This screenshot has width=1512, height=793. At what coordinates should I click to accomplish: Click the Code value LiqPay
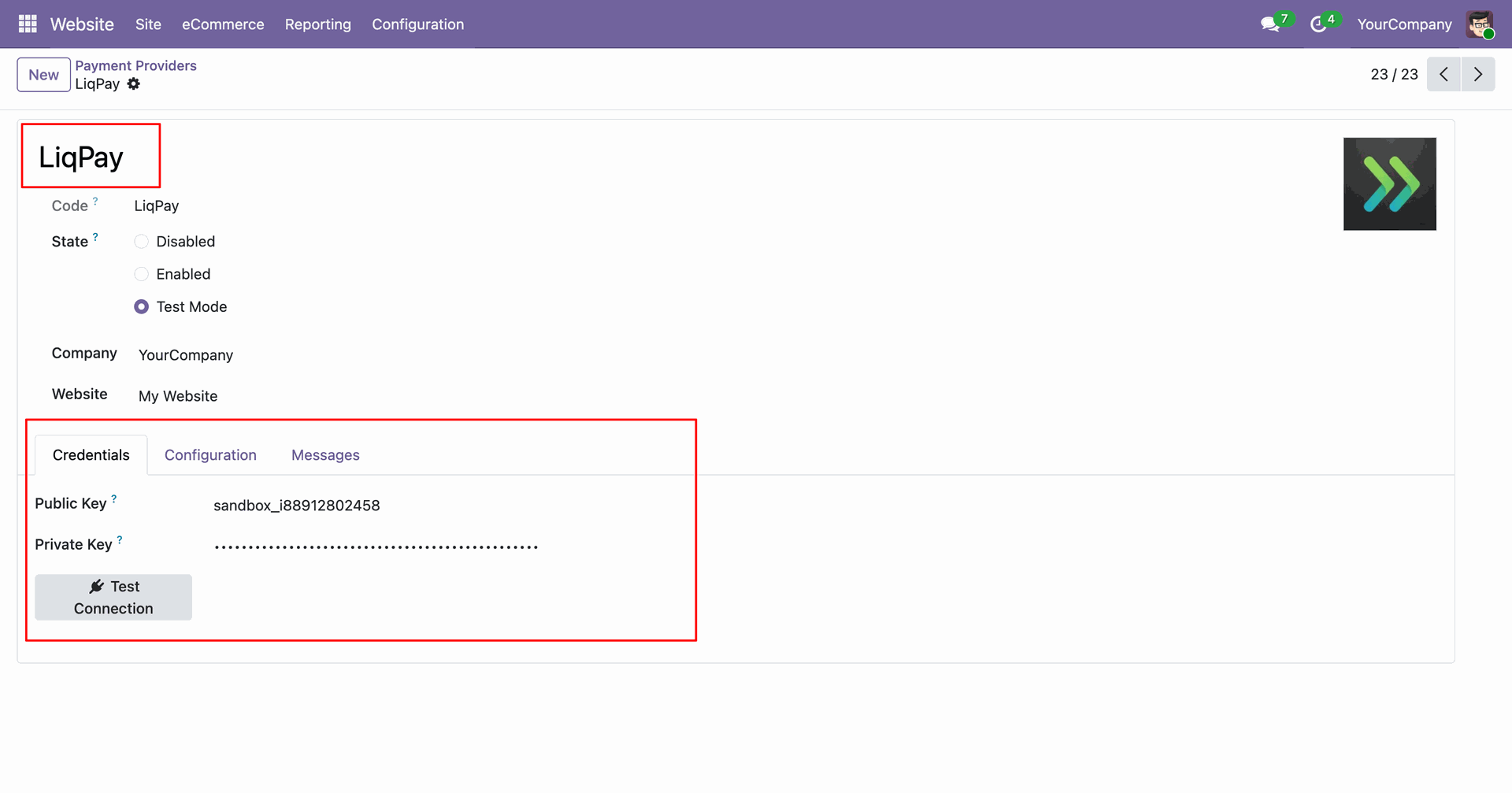(157, 206)
